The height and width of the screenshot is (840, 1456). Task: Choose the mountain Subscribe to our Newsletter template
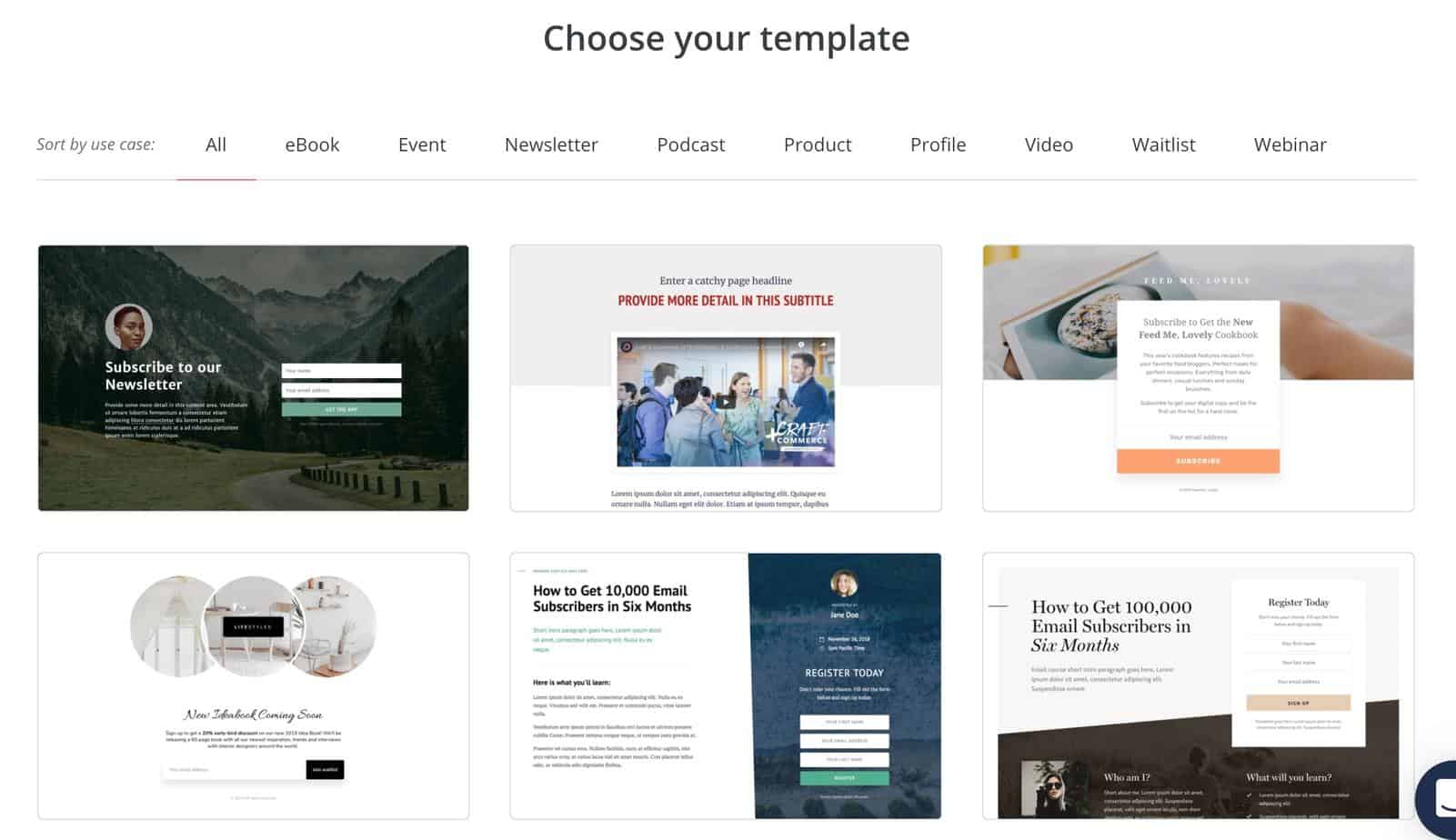(254, 378)
